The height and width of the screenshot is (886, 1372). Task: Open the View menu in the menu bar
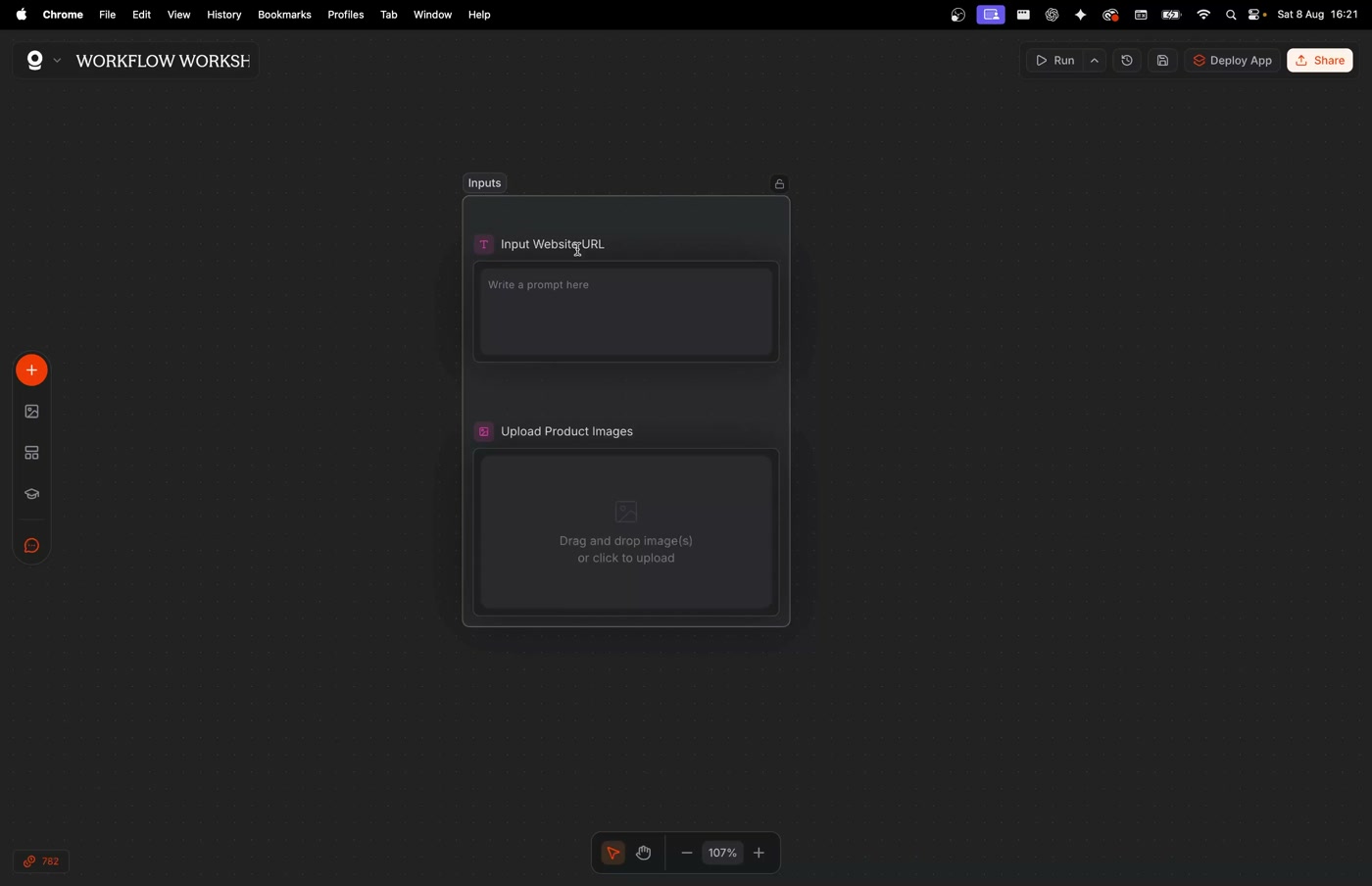178,15
